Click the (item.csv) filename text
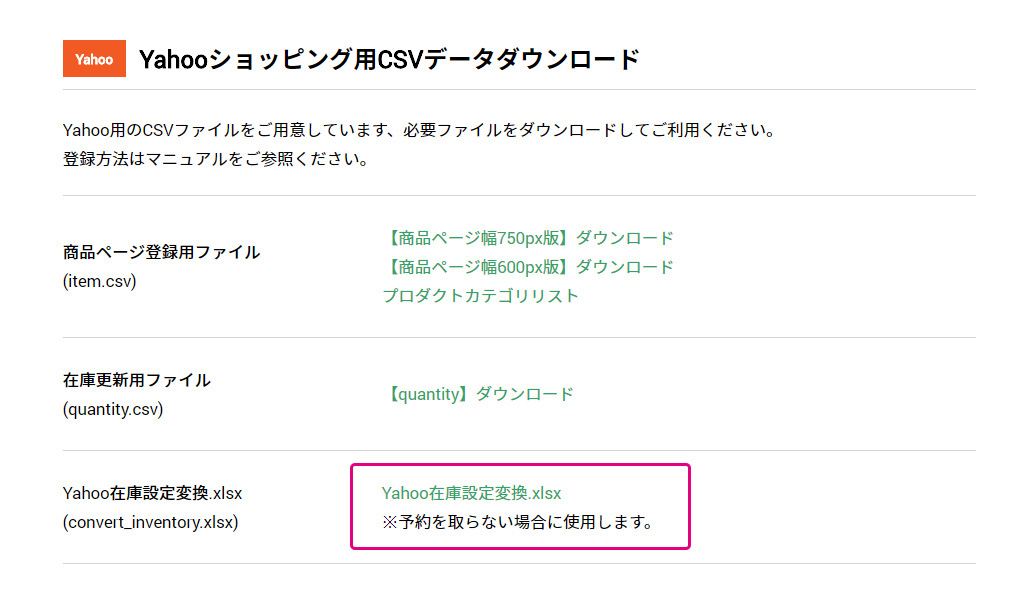The image size is (1024, 593). tap(99, 281)
